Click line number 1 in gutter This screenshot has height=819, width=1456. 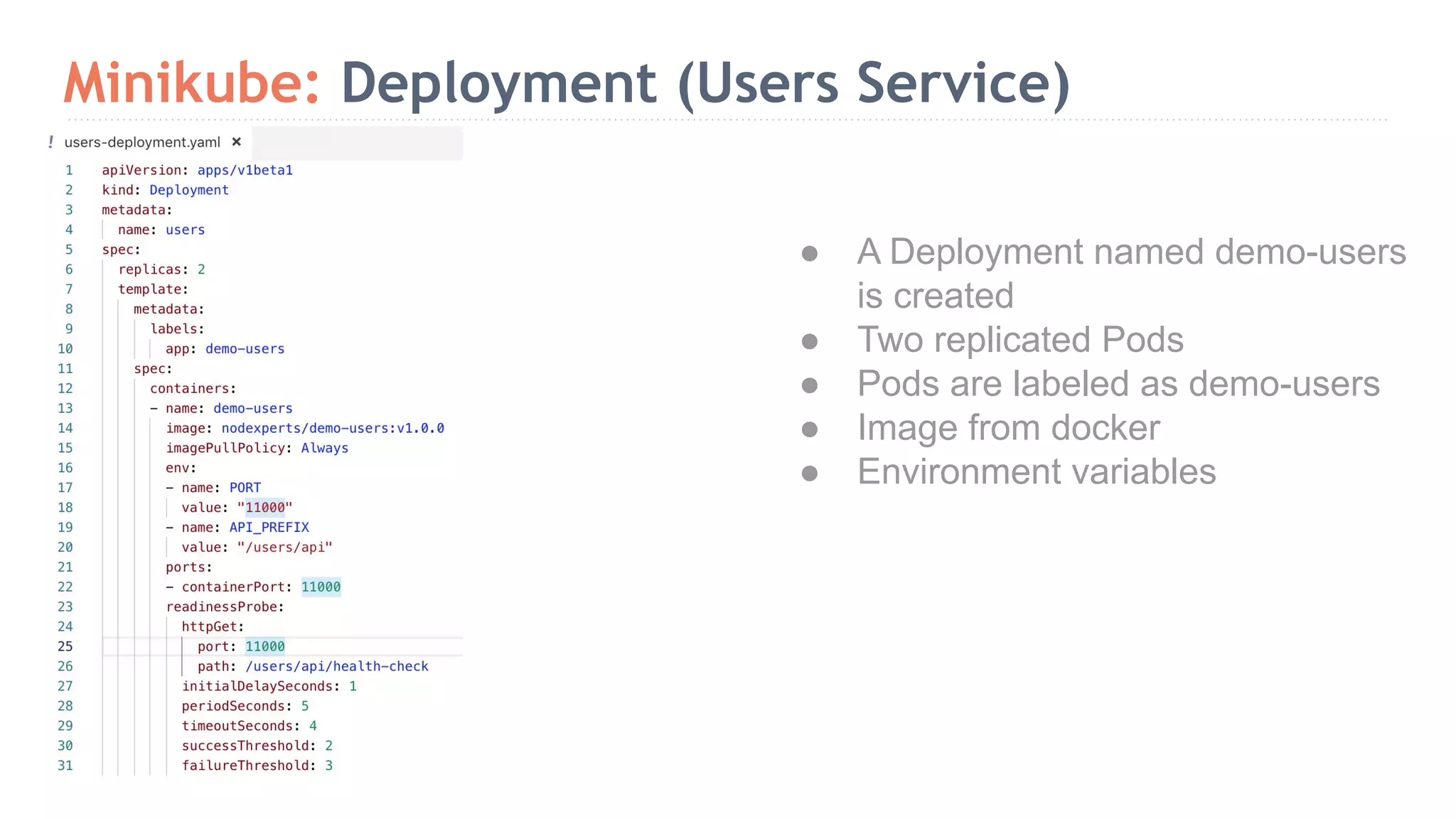(x=69, y=170)
